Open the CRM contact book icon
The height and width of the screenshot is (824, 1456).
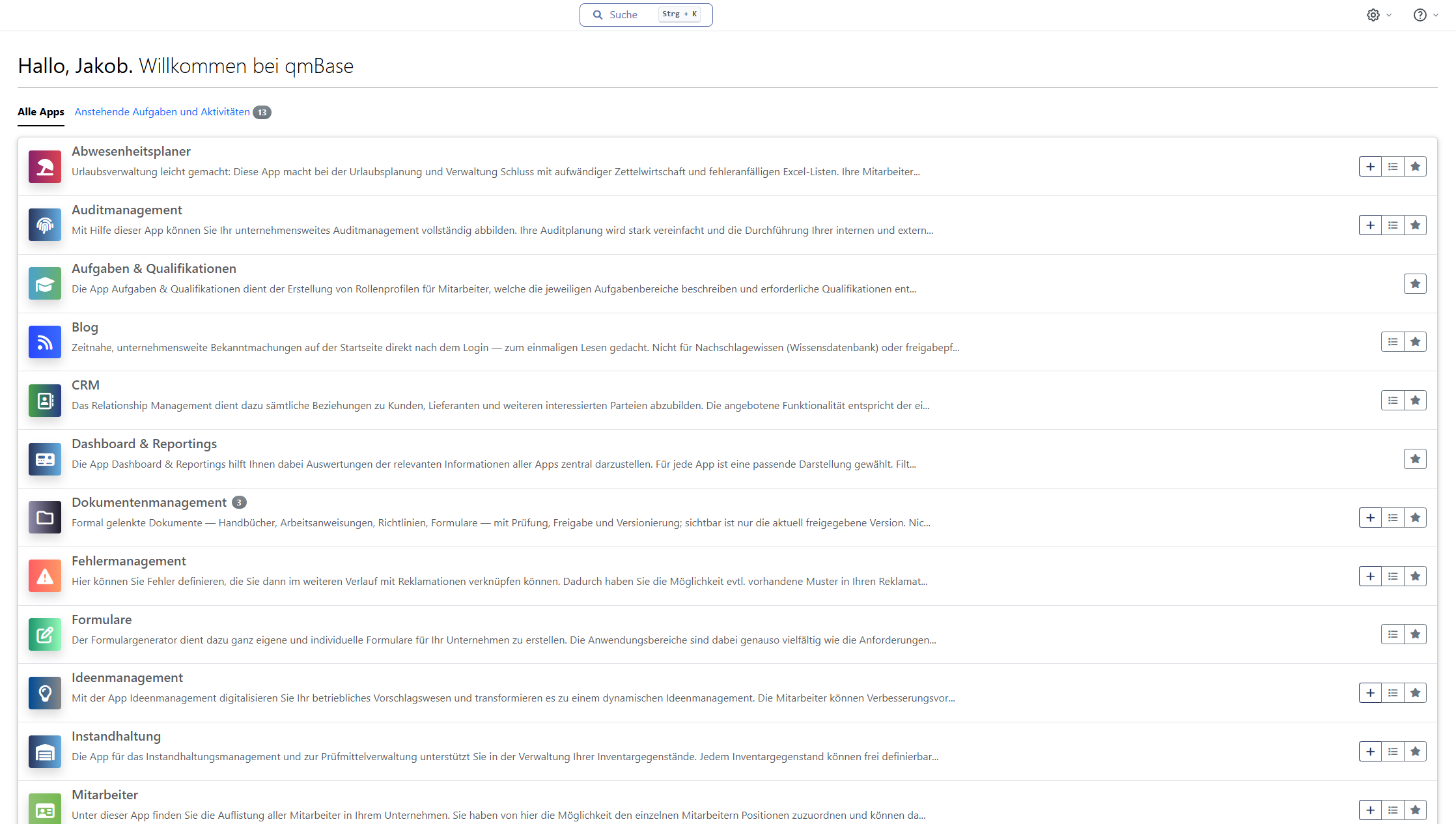(x=45, y=401)
